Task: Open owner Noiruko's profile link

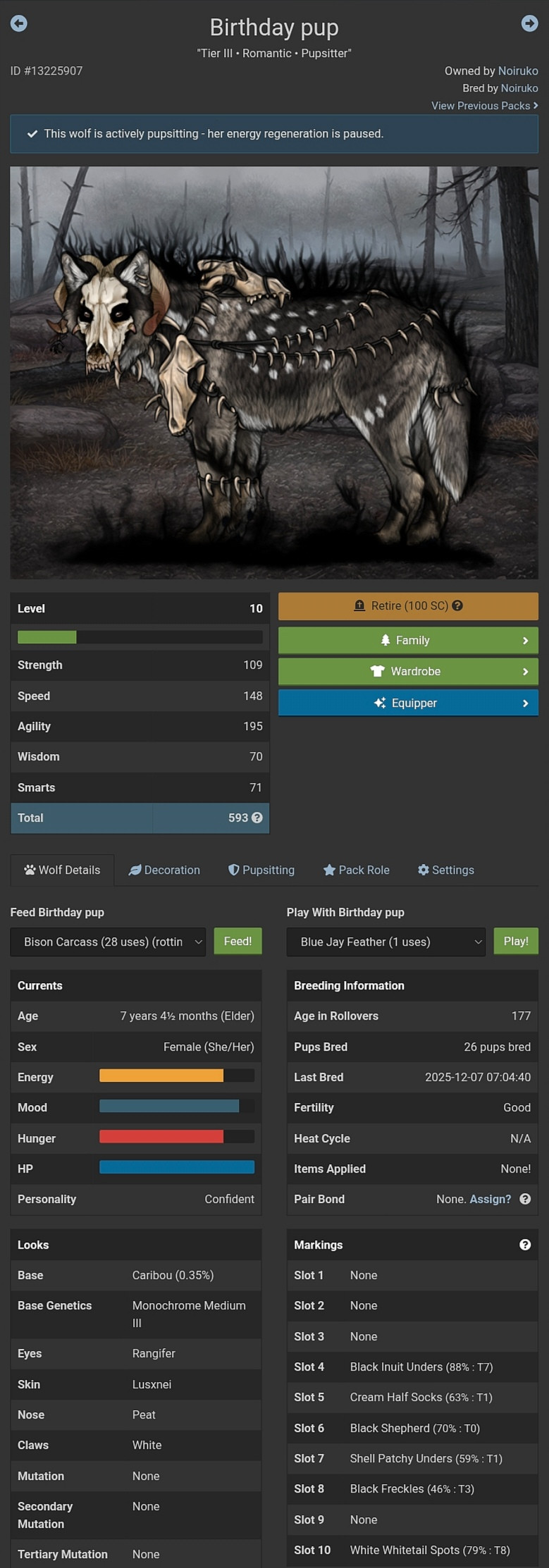Action: (x=518, y=70)
